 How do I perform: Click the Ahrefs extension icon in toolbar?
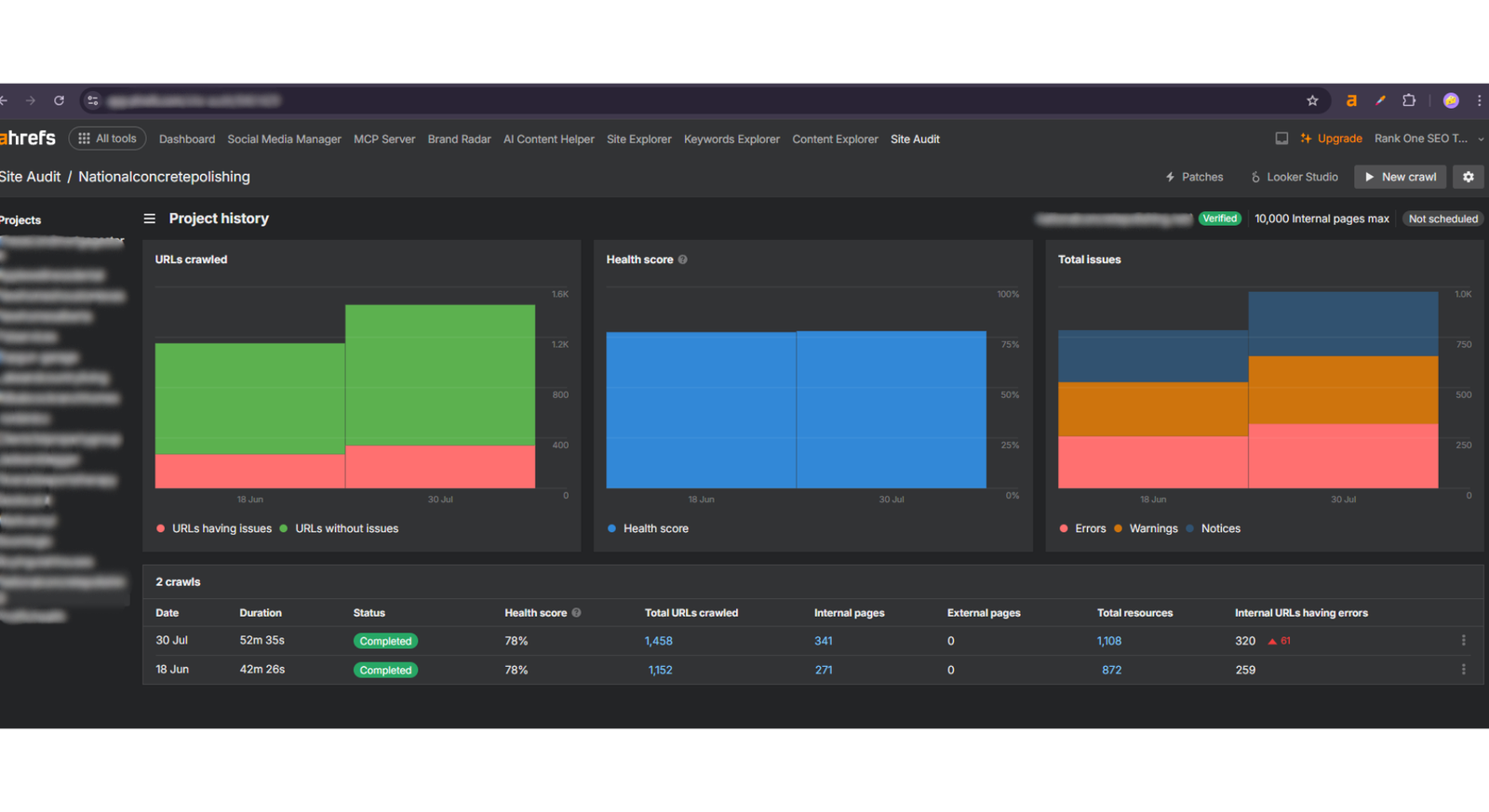pos(1351,100)
